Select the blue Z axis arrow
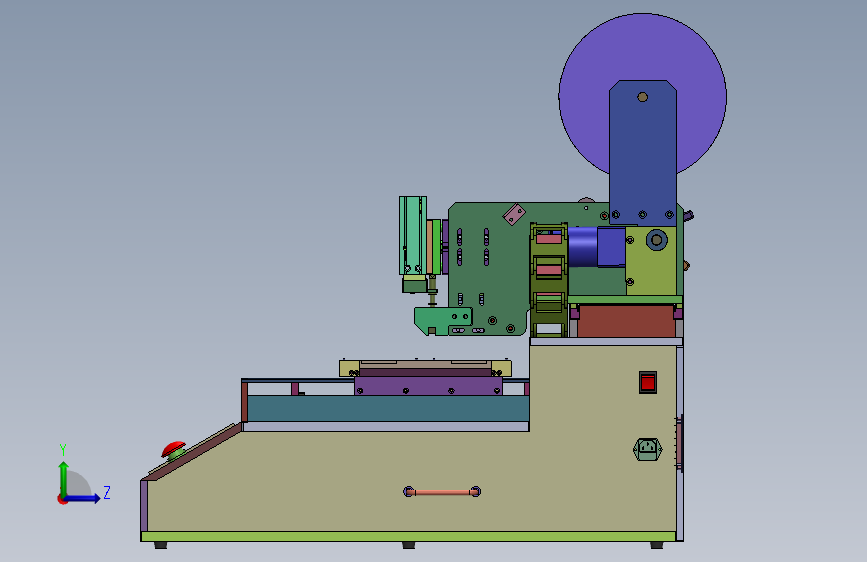867x562 pixels. [83, 498]
